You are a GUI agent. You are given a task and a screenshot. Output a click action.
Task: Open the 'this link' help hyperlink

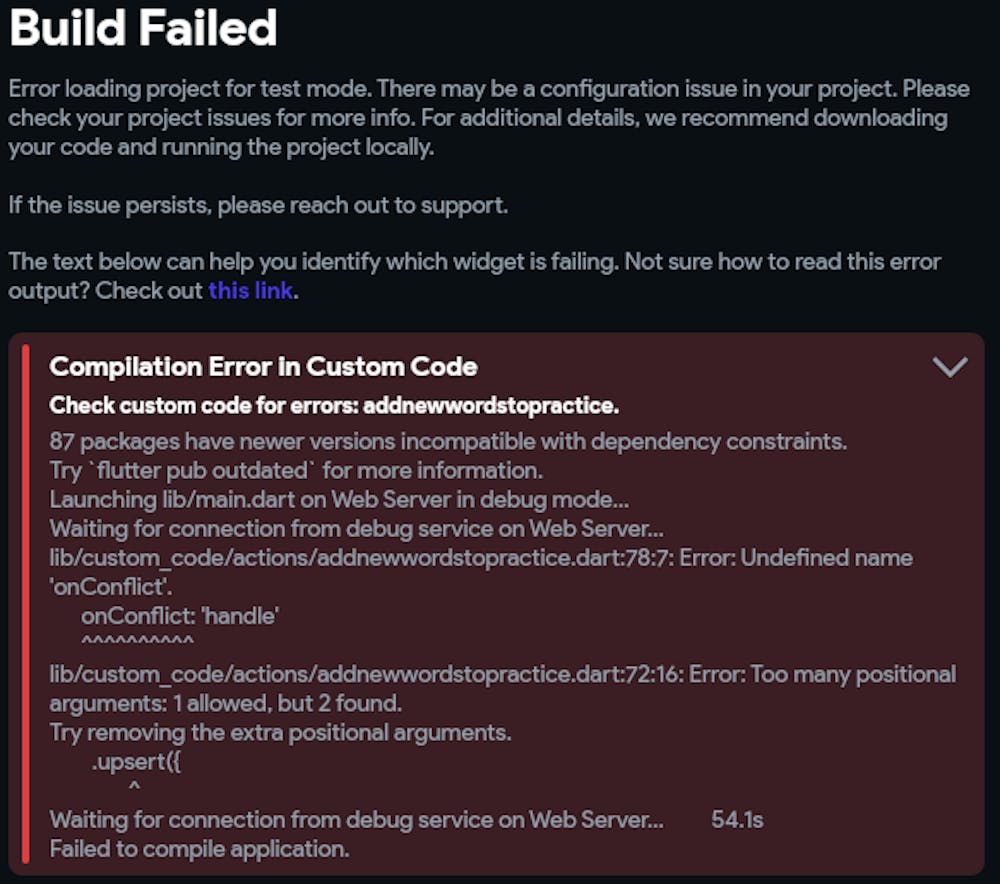pos(250,291)
